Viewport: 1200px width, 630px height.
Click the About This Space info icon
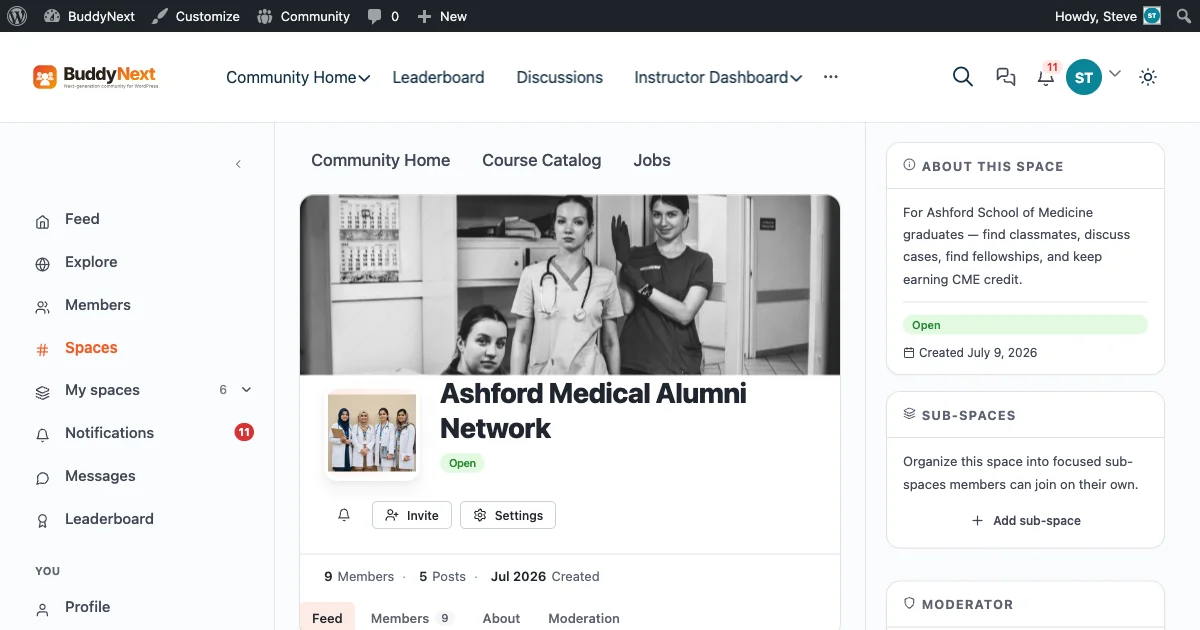pyautogui.click(x=909, y=165)
